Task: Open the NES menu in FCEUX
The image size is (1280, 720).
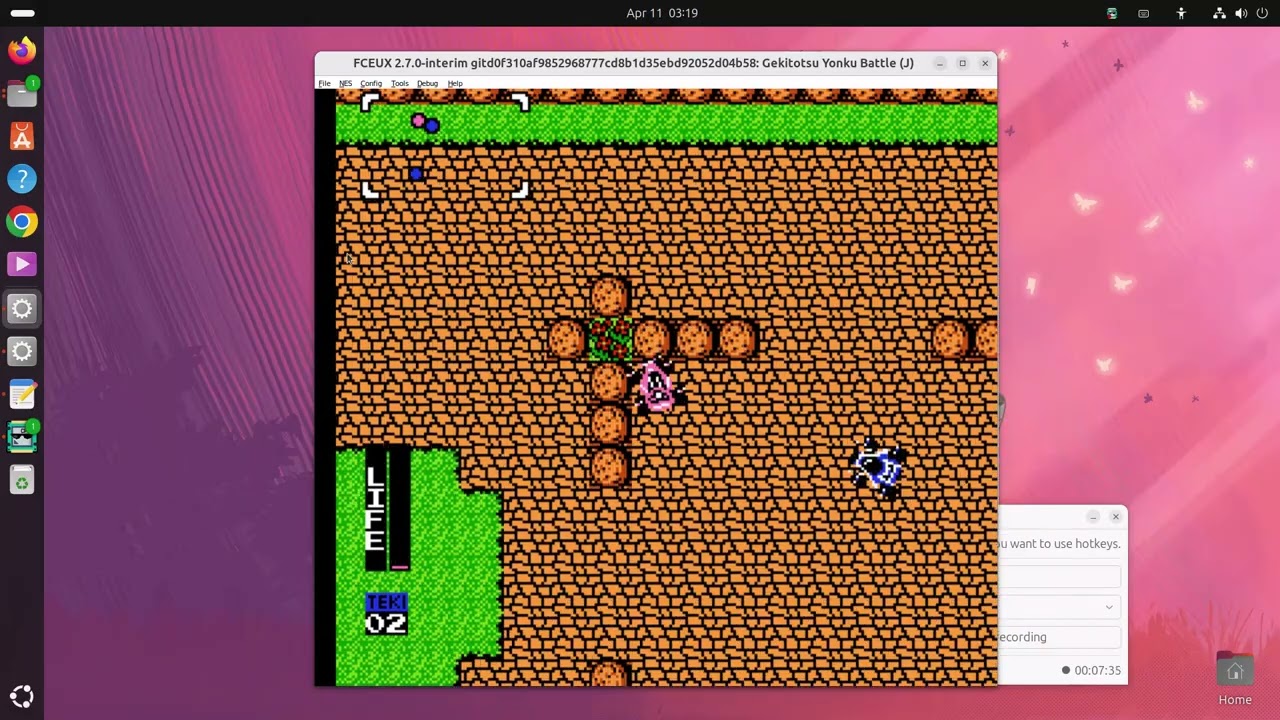Action: tap(345, 84)
